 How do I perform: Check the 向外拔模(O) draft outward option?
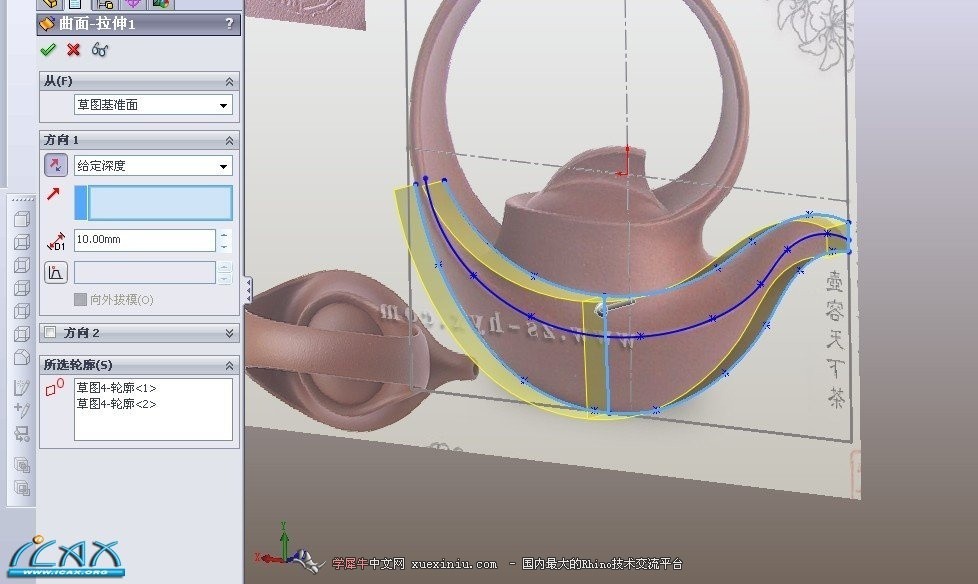coord(80,299)
